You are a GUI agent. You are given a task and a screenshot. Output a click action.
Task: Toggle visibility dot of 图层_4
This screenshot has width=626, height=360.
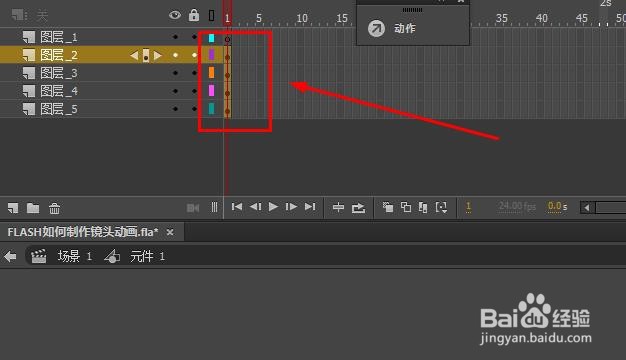pyautogui.click(x=175, y=91)
